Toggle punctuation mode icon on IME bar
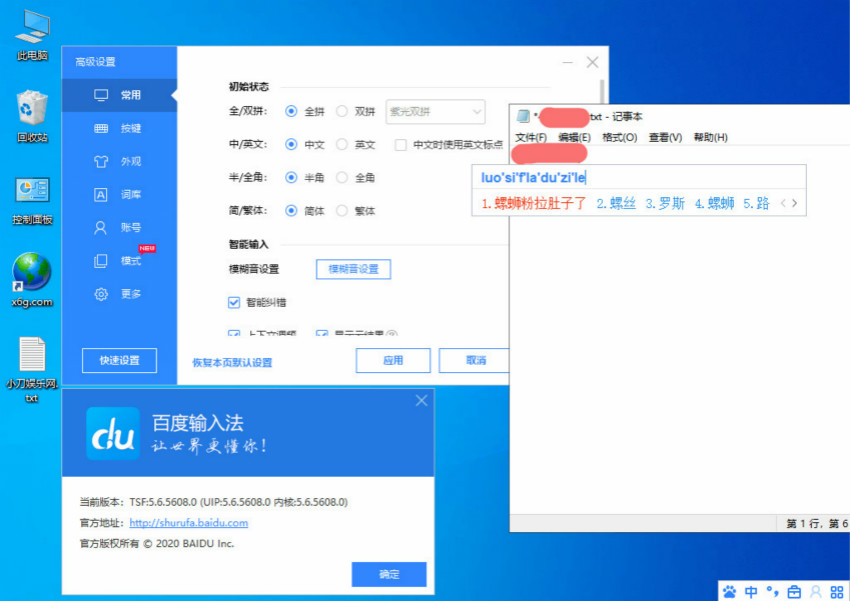The width and height of the screenshot is (850, 601). [772, 591]
